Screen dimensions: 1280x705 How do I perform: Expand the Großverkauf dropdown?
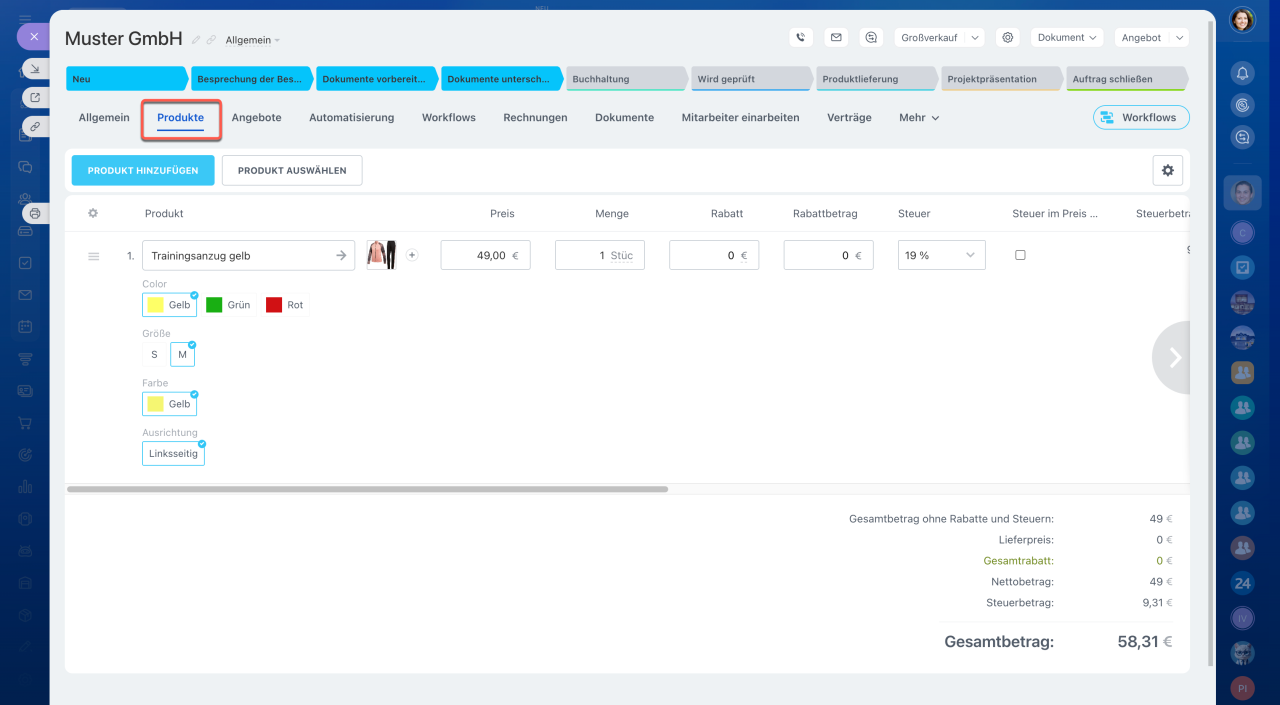[x=939, y=38]
